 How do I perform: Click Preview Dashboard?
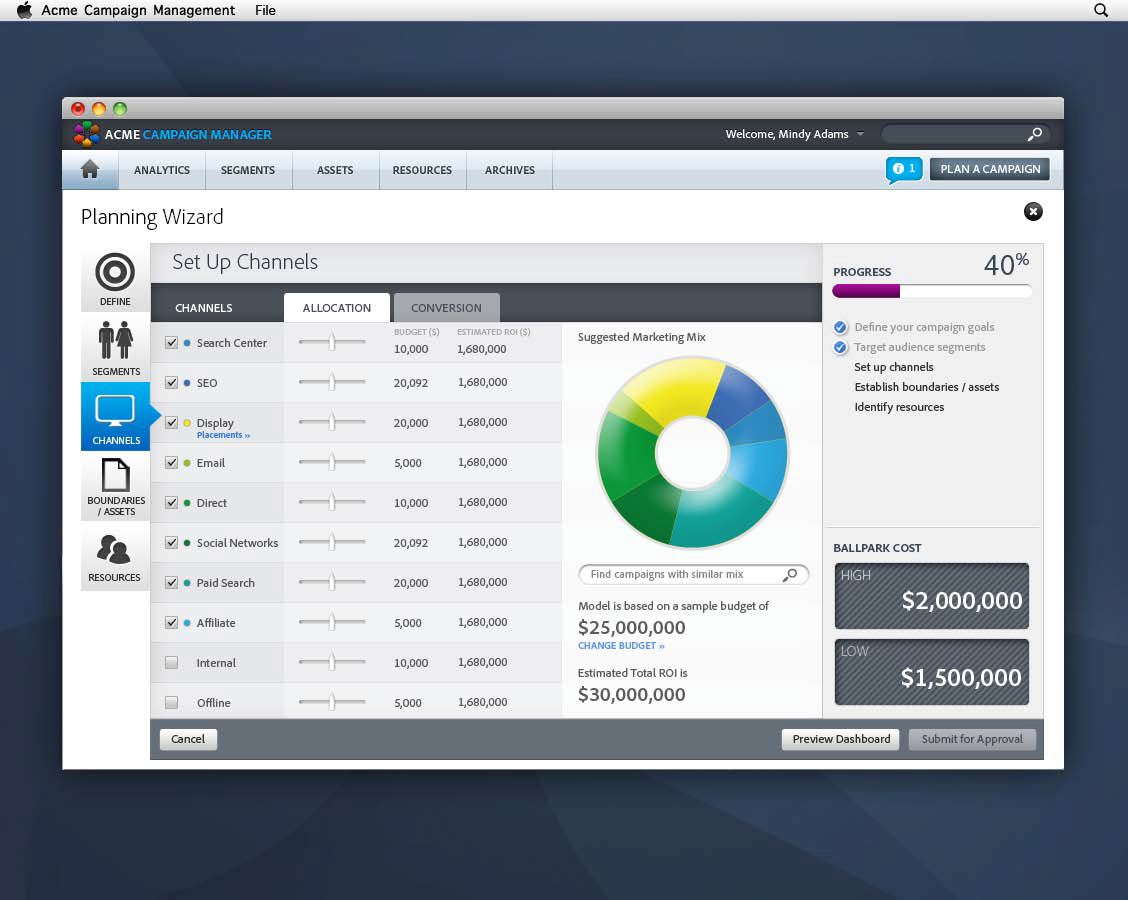pos(841,739)
